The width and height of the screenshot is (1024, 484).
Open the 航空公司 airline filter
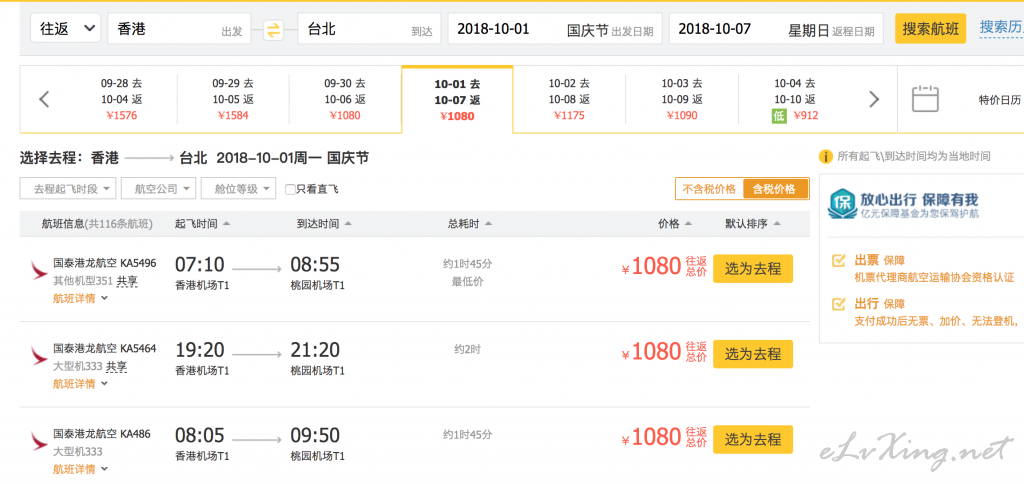(x=159, y=189)
